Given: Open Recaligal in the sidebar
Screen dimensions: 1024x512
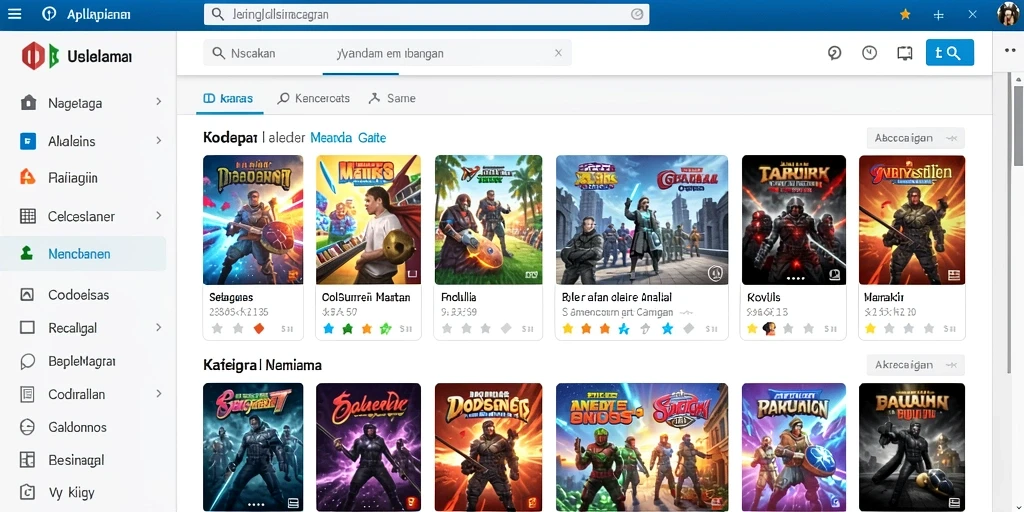Looking at the screenshot, I should pos(72,328).
